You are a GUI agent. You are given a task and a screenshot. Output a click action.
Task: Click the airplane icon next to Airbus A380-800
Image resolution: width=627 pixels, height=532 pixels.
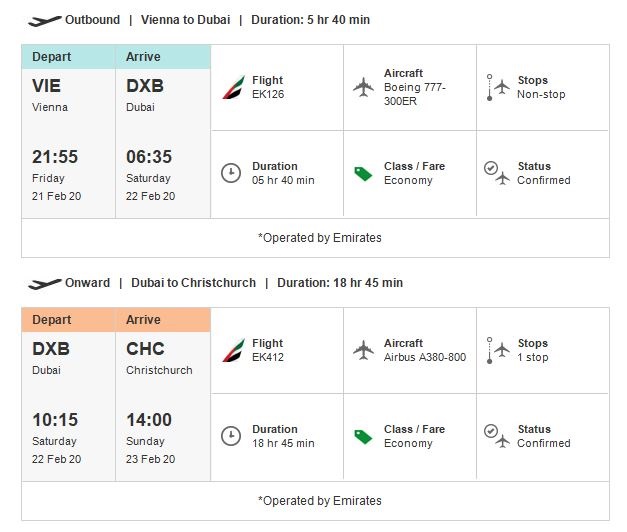click(363, 350)
